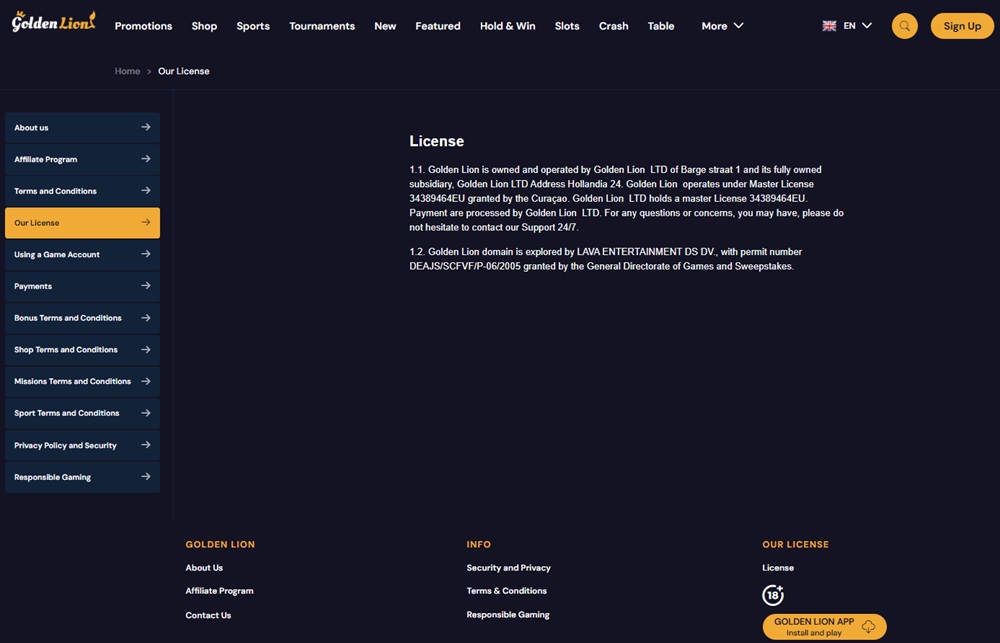
Task: Click the arrow icon beside About us
Action: click(146, 127)
